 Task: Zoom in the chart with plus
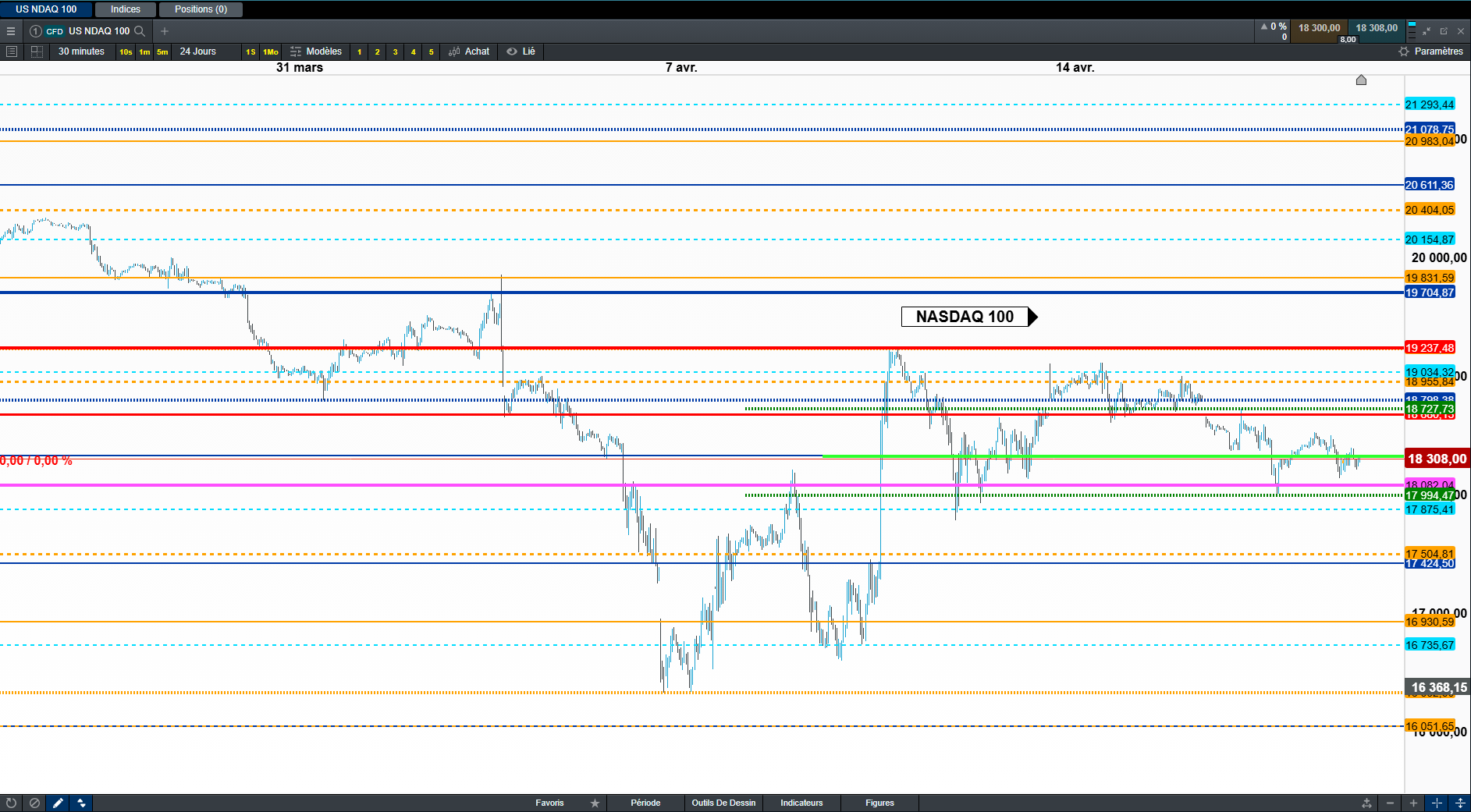(x=1413, y=803)
